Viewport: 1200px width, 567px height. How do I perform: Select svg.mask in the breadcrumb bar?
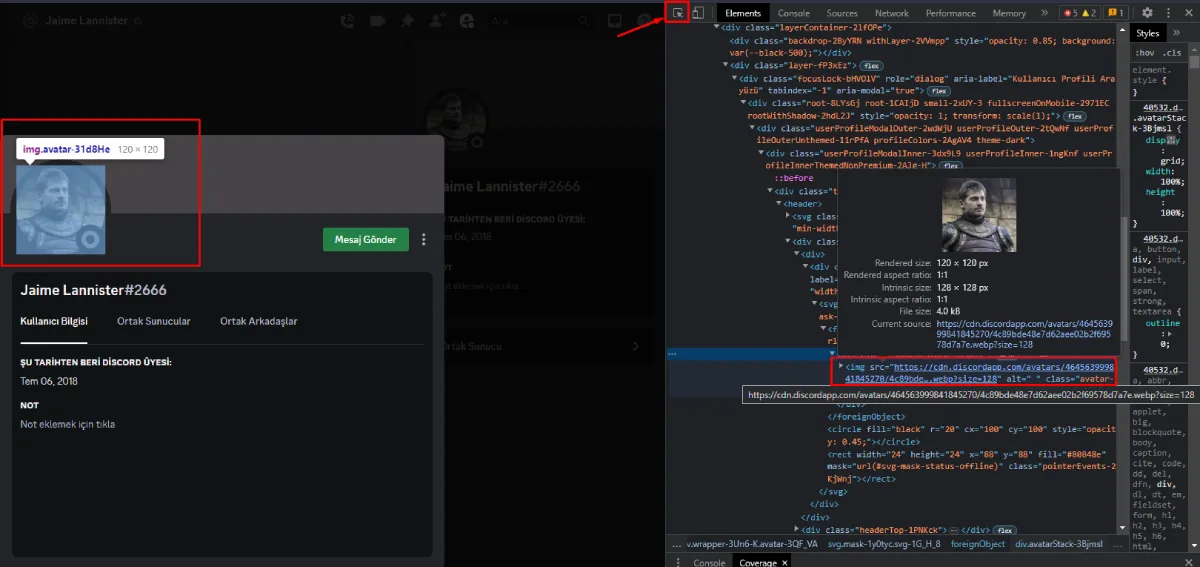tap(883, 544)
